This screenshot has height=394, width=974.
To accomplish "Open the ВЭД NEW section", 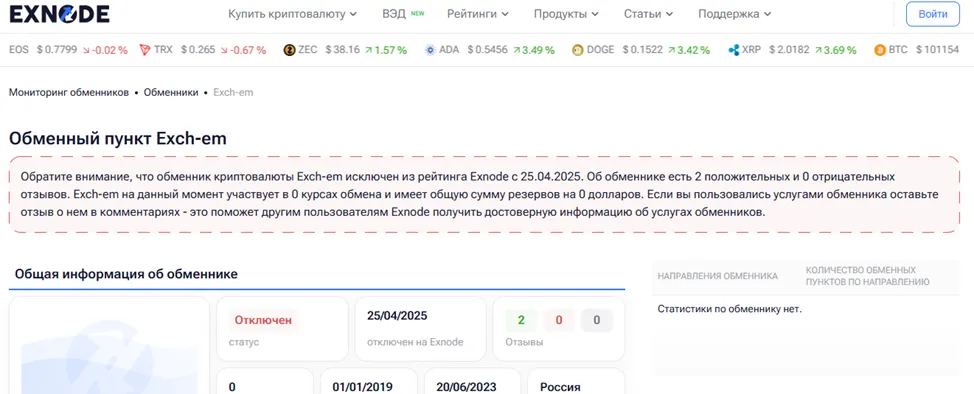I will 403,14.
